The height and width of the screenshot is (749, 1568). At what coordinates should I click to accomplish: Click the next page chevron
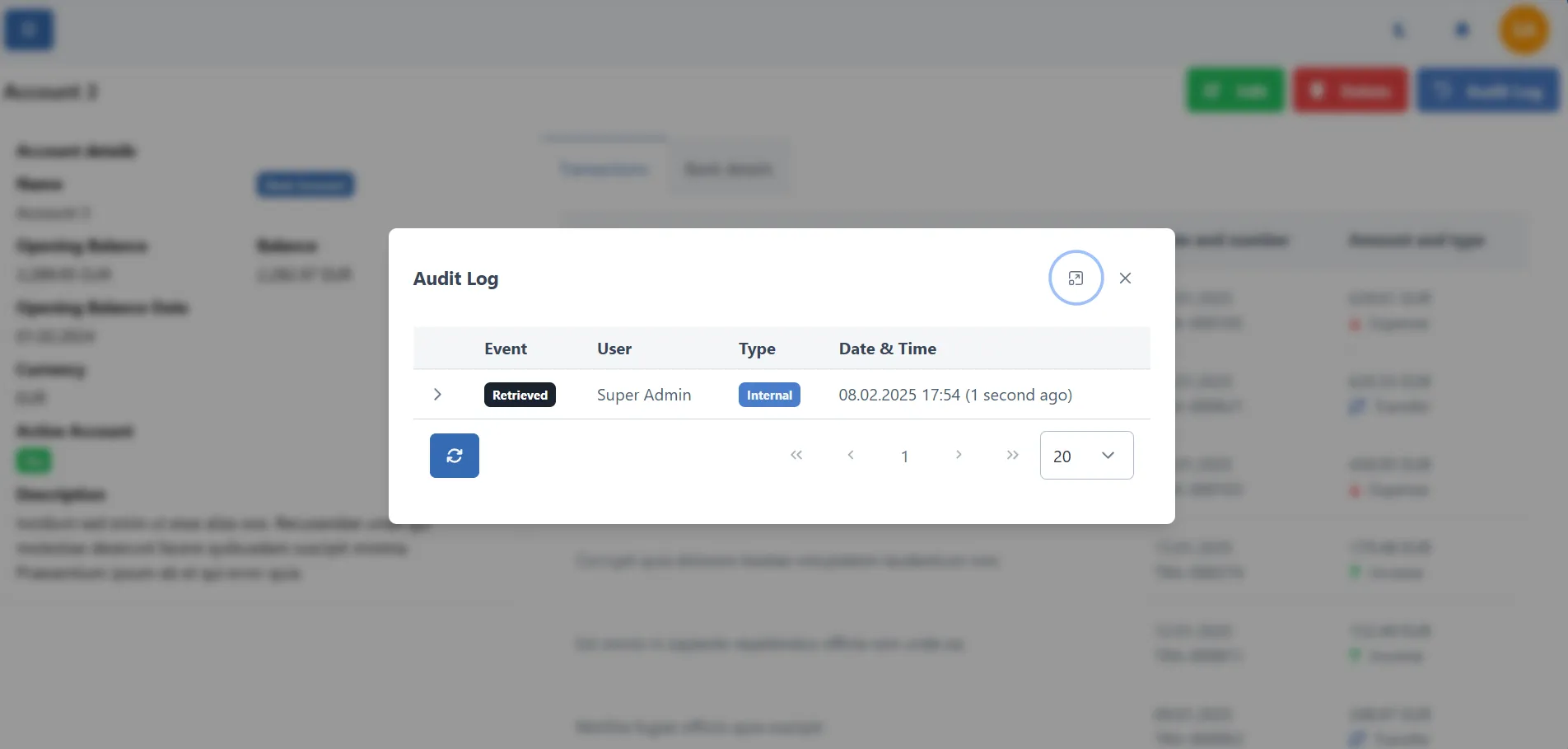[x=958, y=455]
